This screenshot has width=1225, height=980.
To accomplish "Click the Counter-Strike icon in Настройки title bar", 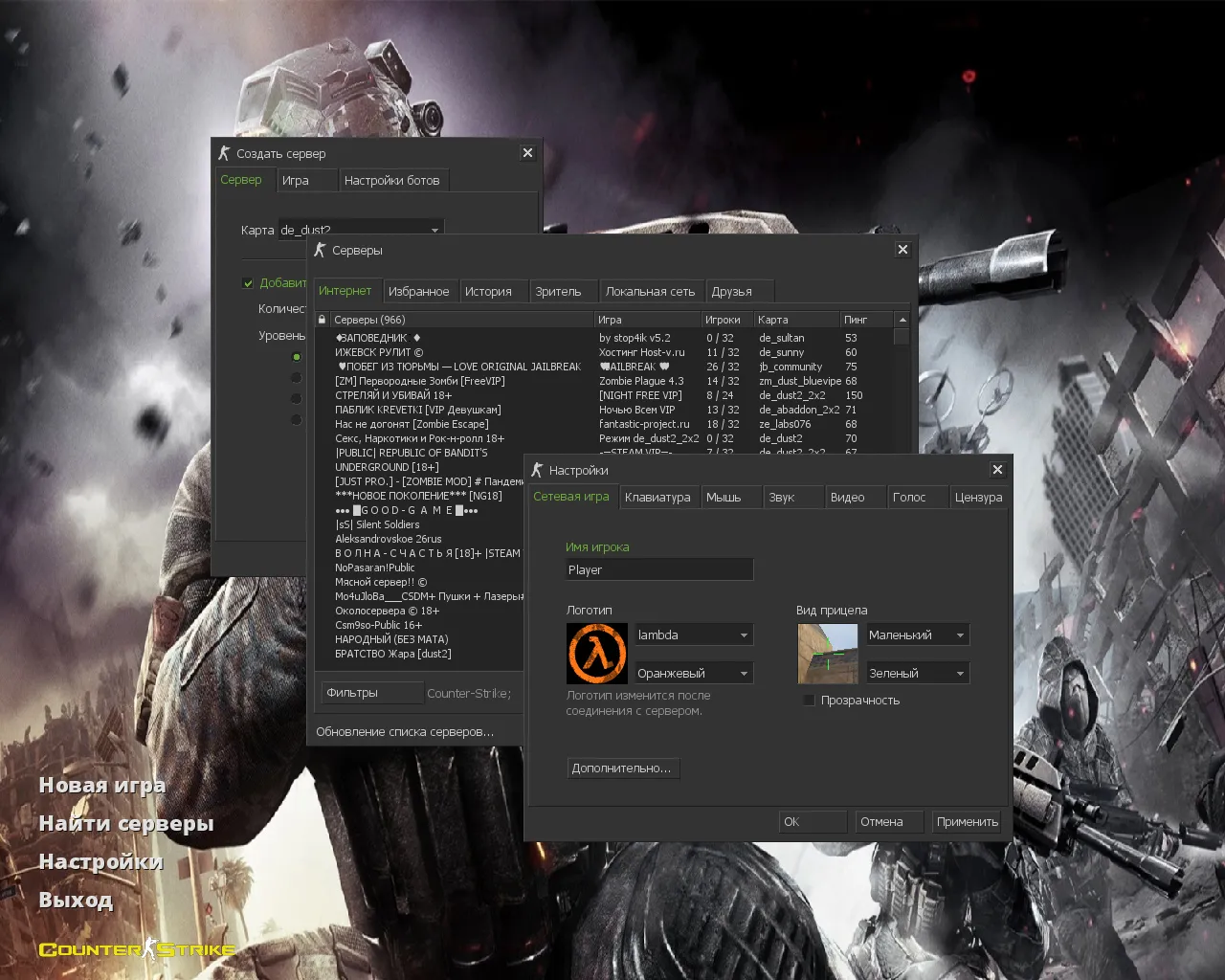I will 538,470.
